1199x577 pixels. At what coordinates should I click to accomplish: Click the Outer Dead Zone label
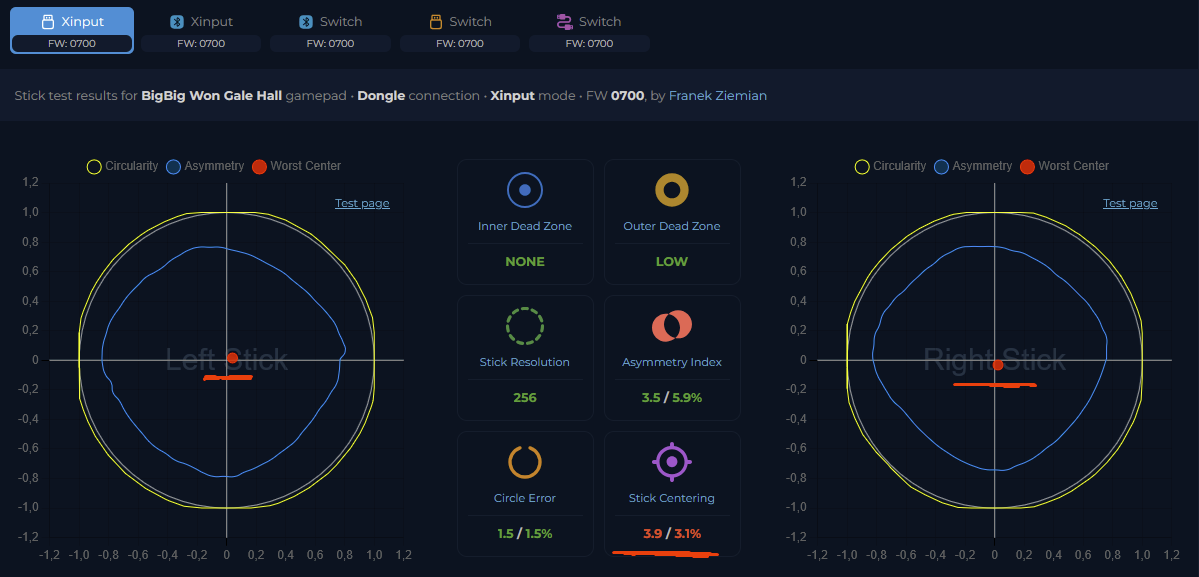tap(672, 226)
